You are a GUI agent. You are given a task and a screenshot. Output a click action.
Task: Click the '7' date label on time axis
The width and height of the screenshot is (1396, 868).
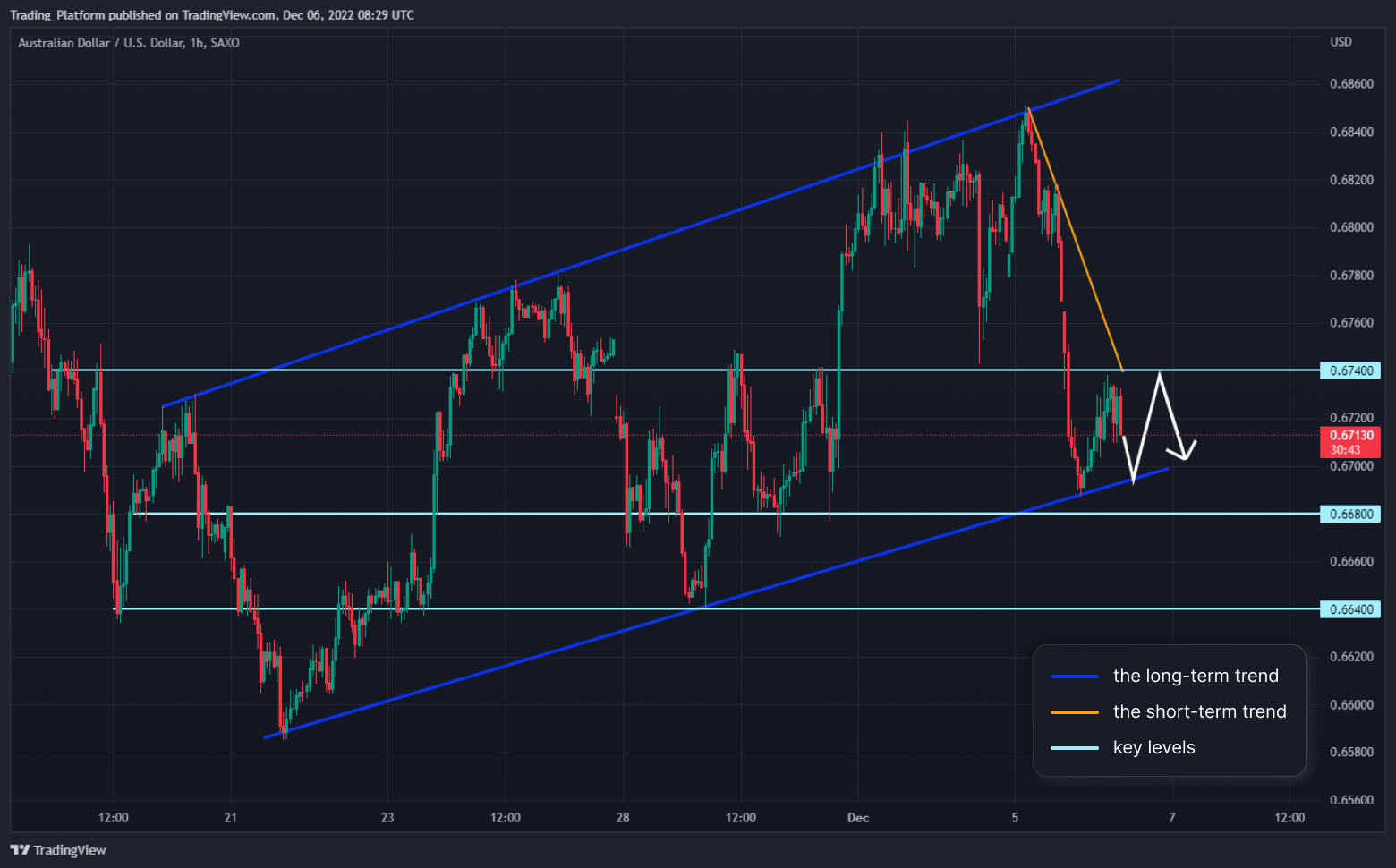(1172, 818)
